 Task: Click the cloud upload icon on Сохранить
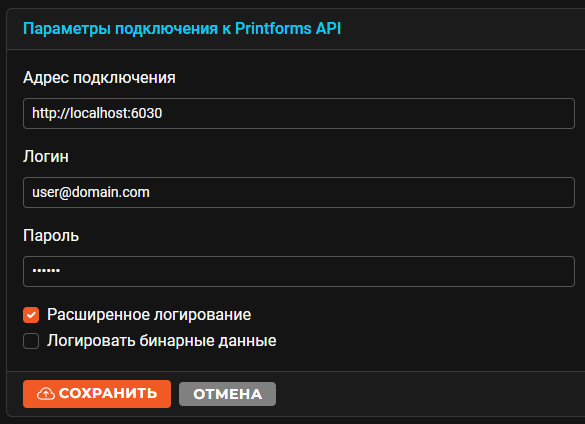click(x=46, y=394)
